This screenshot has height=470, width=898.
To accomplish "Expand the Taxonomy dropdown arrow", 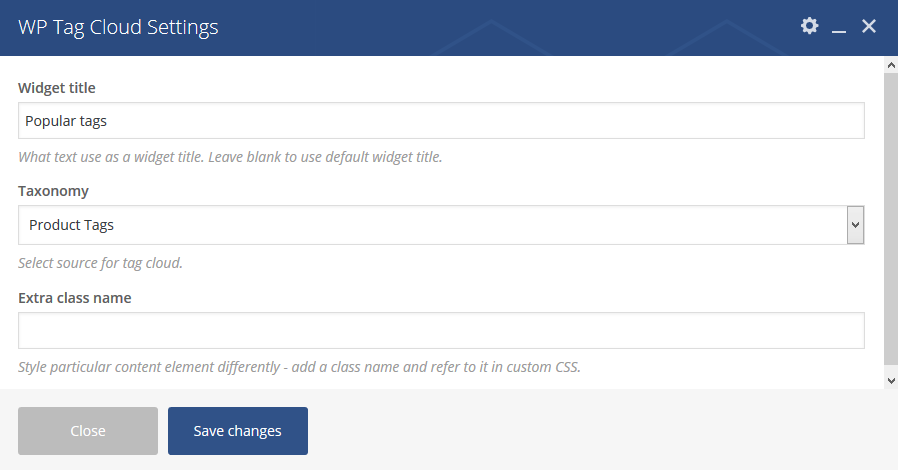I will (855, 225).
